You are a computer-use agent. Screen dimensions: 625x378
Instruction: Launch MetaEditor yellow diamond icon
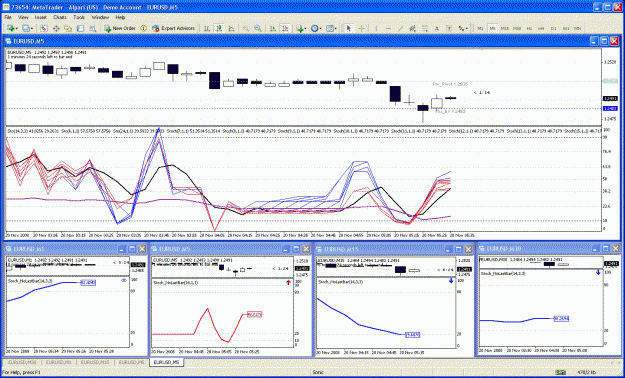(143, 28)
